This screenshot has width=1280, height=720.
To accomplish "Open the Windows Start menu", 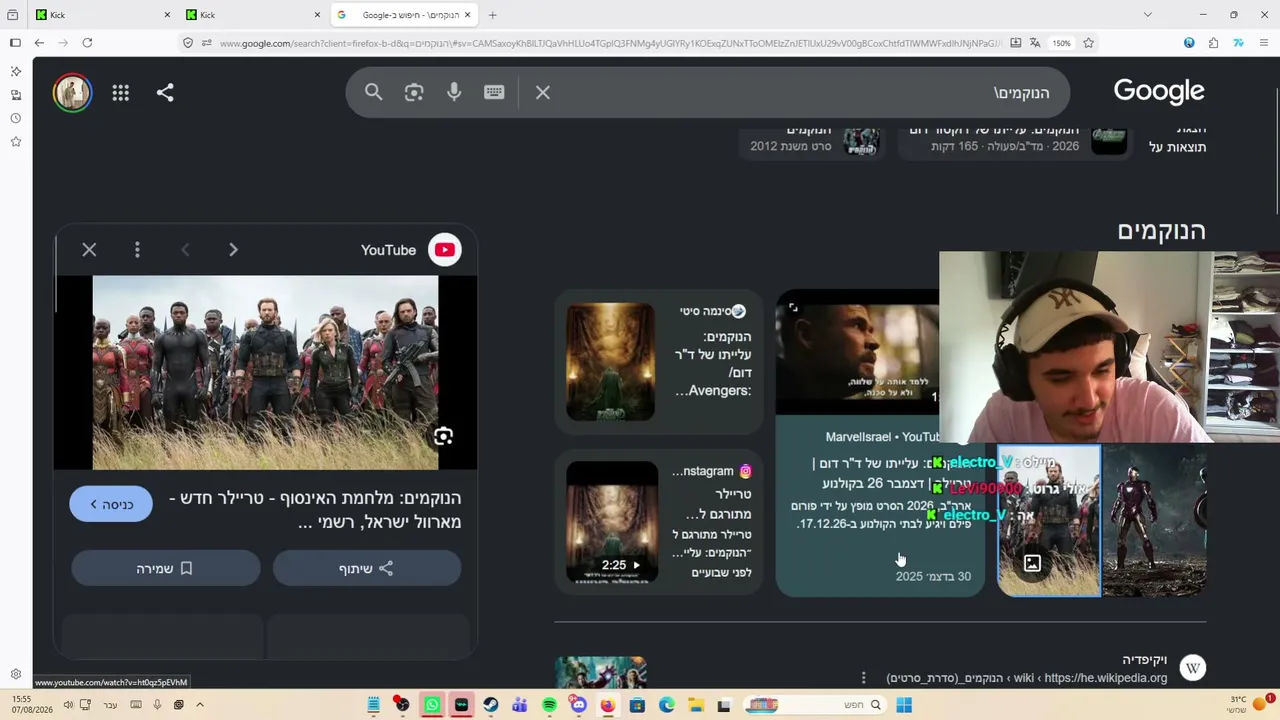I will point(904,705).
